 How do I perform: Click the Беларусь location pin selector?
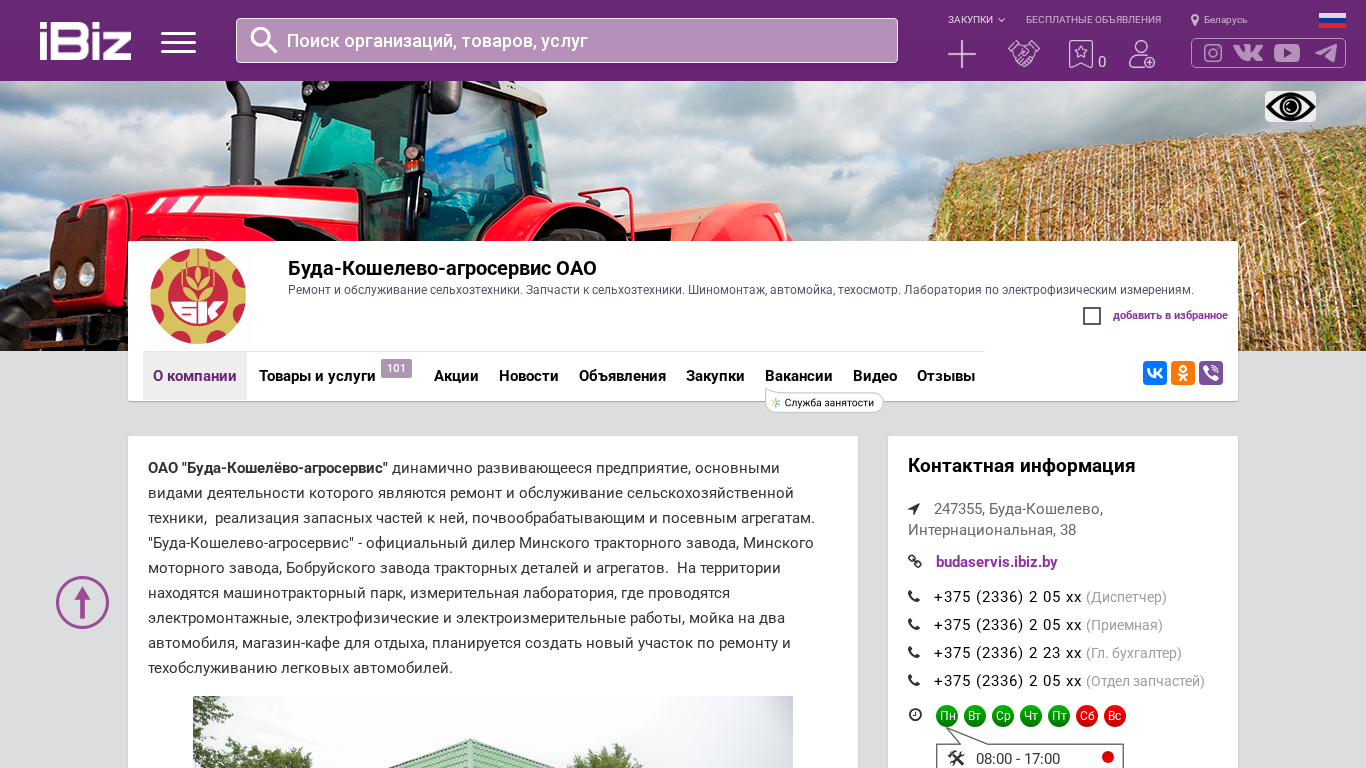[1219, 20]
